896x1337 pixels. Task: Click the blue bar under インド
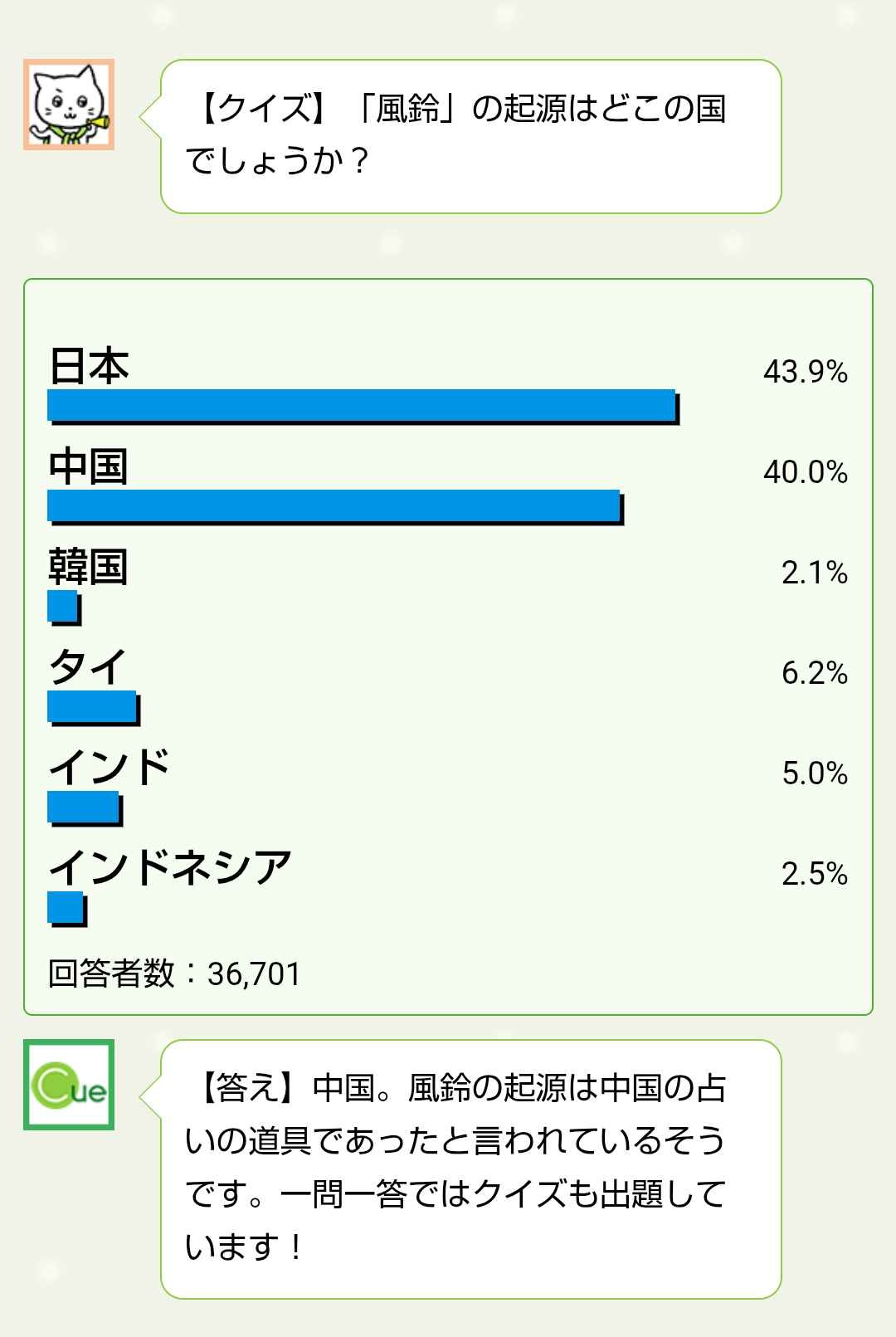pyautogui.click(x=85, y=808)
